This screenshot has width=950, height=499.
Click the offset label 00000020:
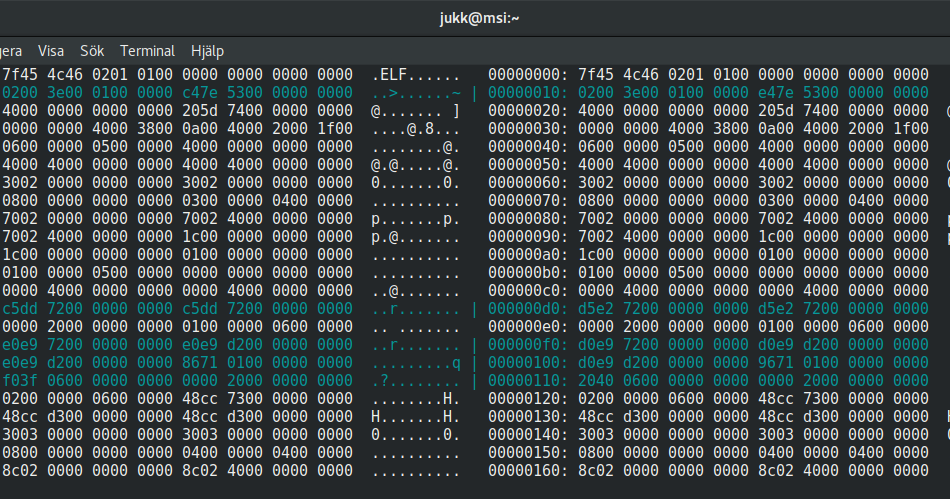click(x=528, y=111)
